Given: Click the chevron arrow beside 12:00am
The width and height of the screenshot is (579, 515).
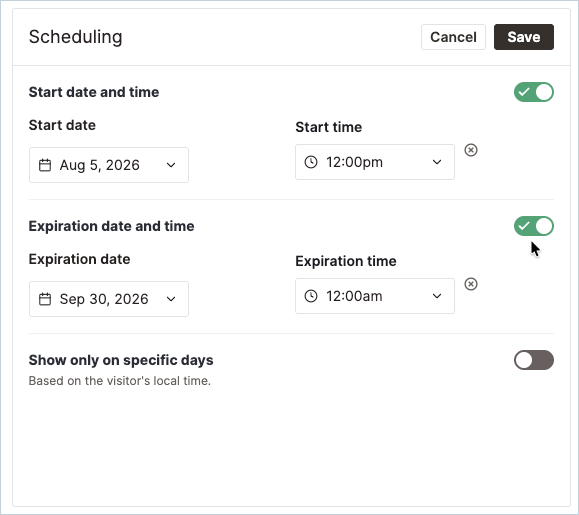Looking at the screenshot, I should (437, 296).
